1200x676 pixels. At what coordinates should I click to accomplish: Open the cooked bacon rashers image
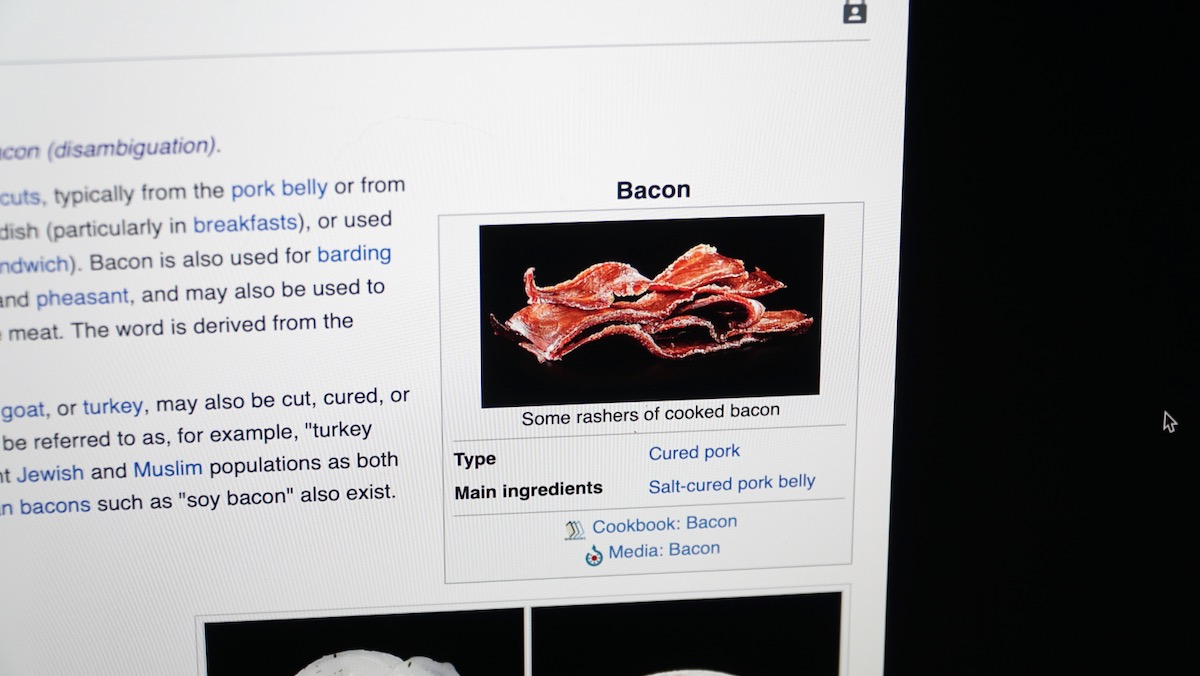(x=651, y=309)
